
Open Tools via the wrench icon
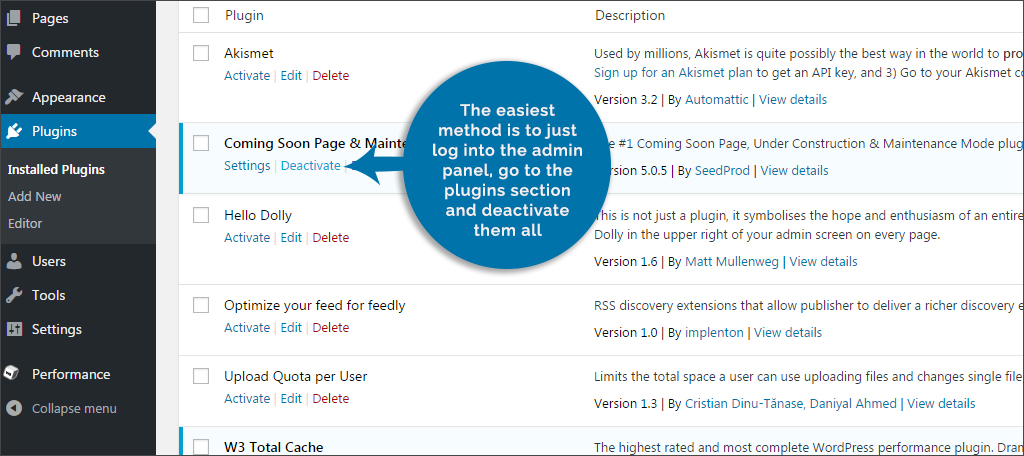[x=14, y=295]
